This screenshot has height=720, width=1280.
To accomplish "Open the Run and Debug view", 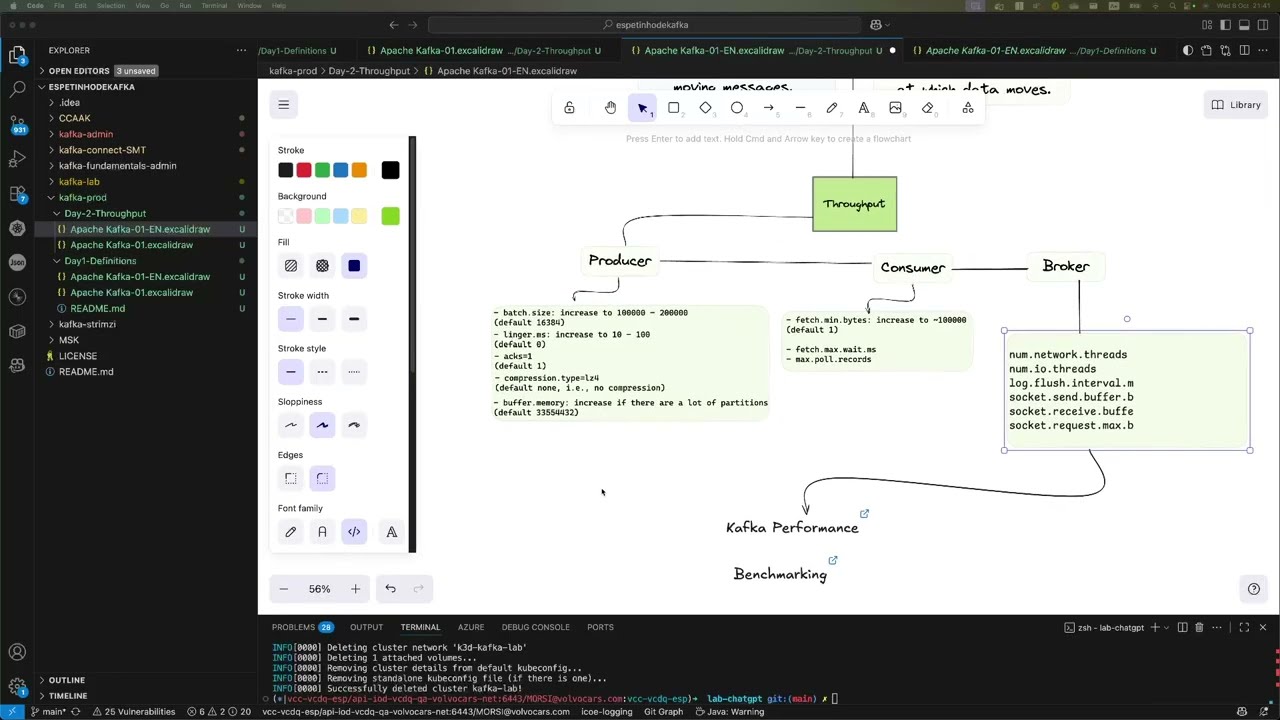I will (17, 159).
